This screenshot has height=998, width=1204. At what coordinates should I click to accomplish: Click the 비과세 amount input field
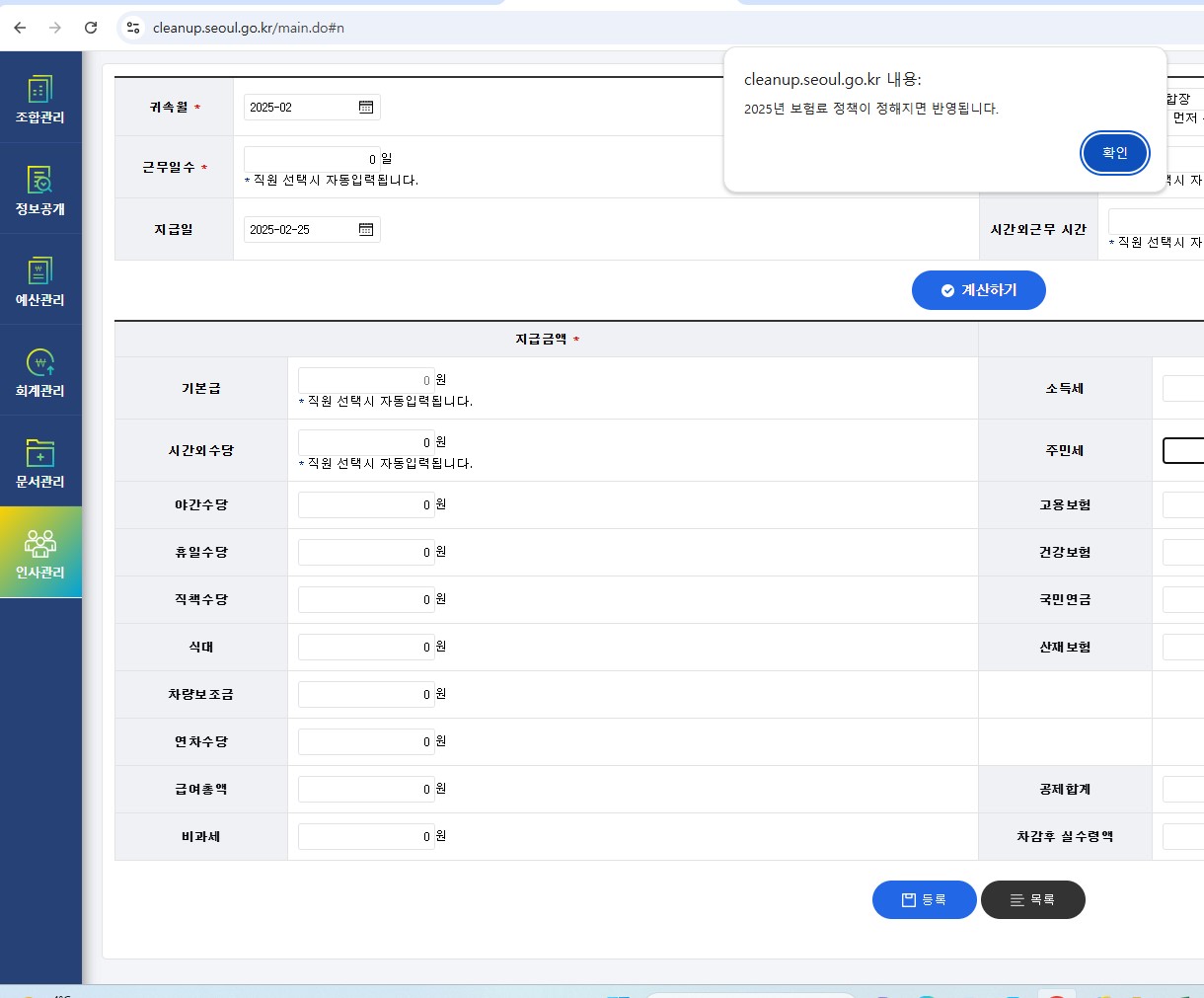click(x=365, y=837)
